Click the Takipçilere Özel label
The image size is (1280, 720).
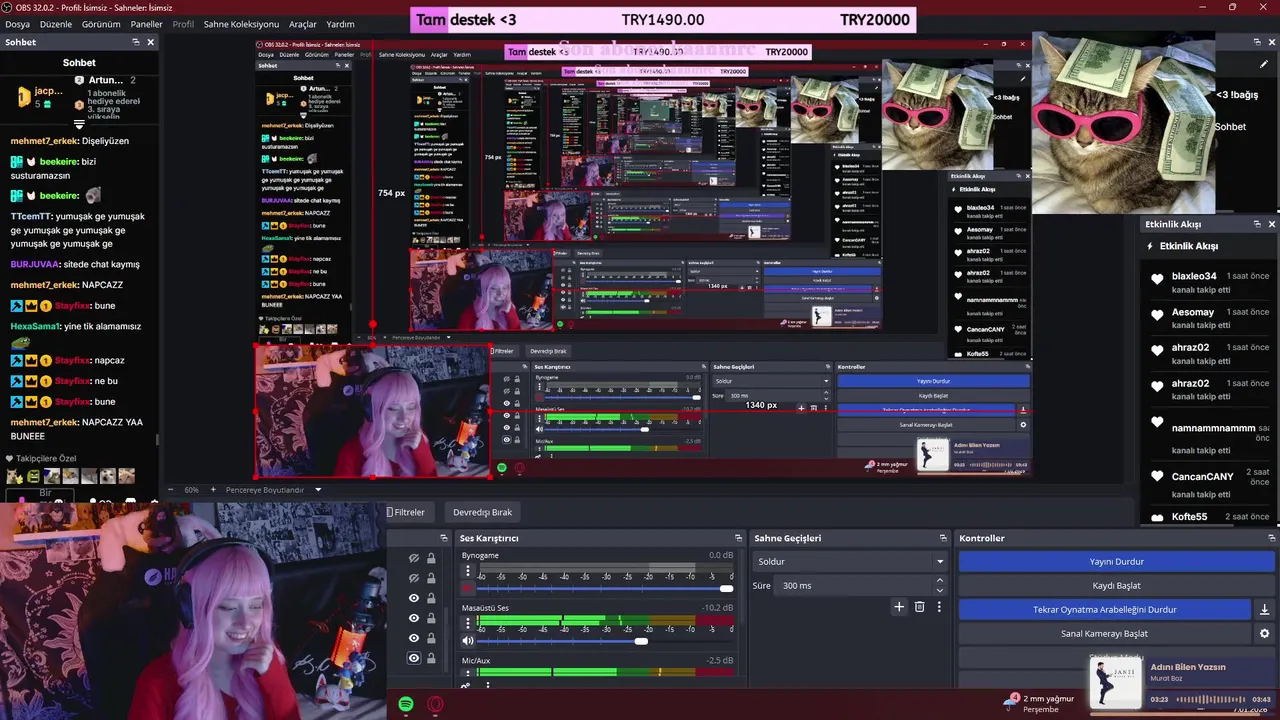(45, 458)
